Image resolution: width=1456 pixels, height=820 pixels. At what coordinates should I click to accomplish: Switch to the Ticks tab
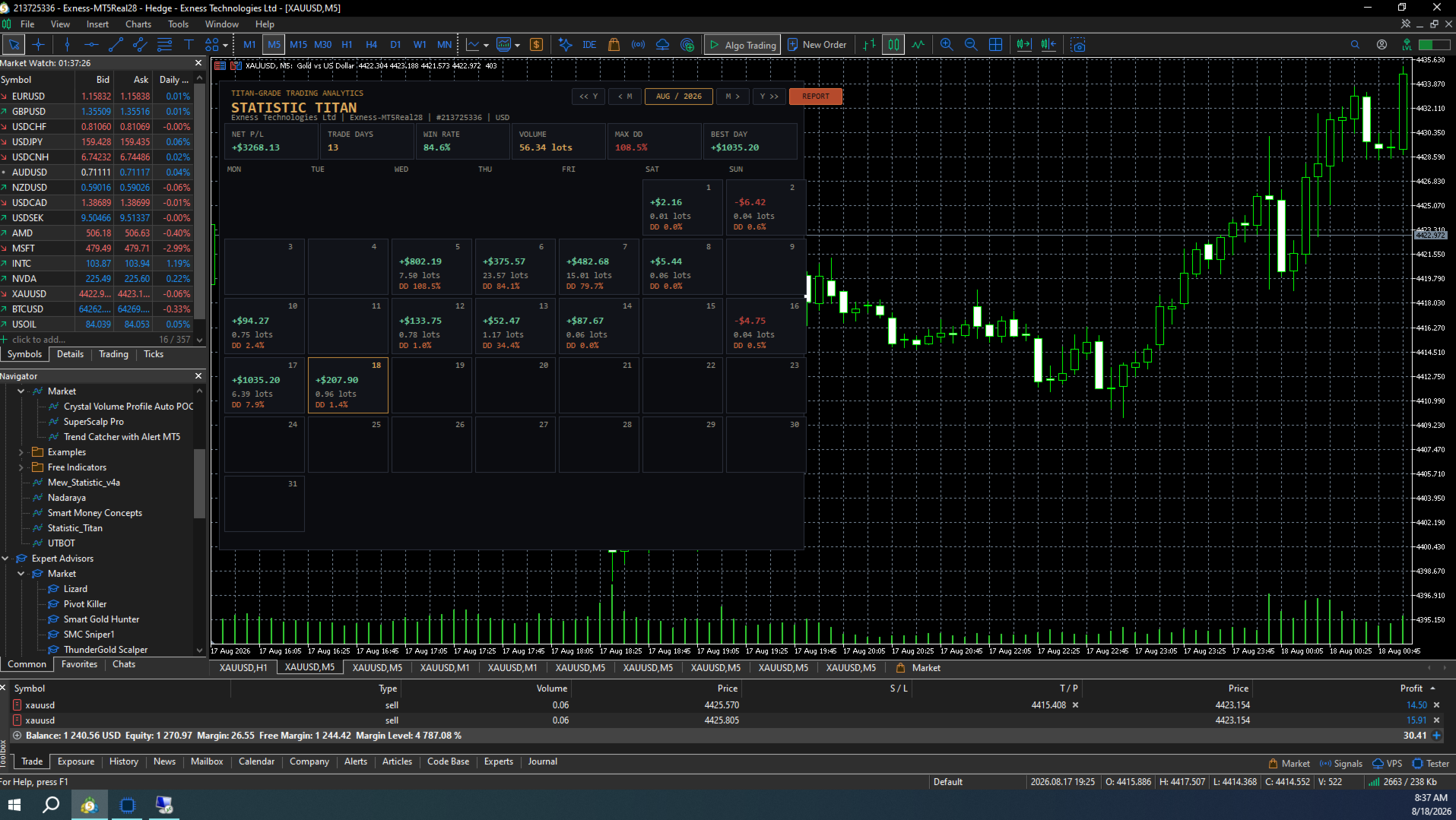154,354
